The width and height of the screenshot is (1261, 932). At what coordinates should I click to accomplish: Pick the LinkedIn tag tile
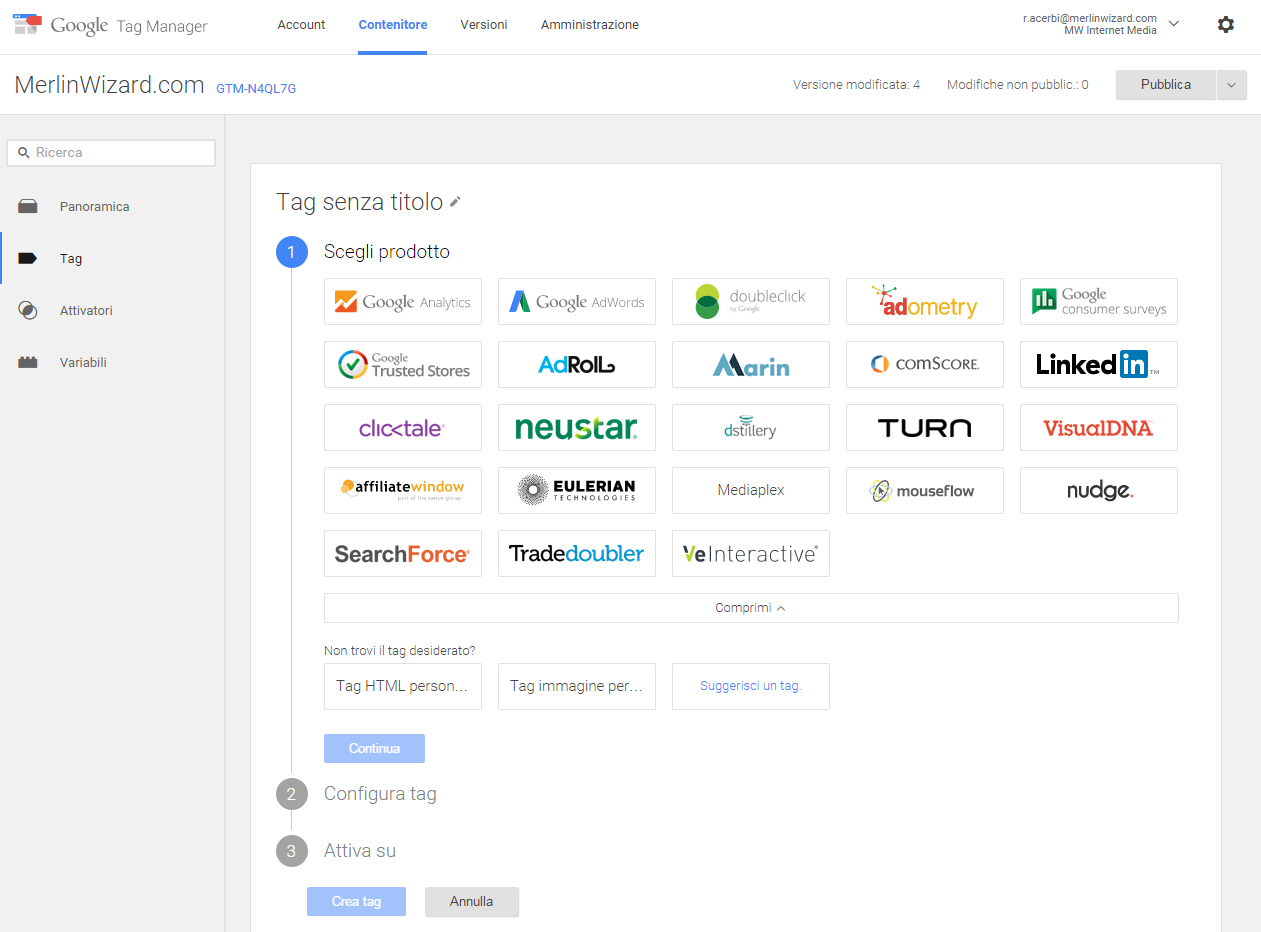click(1098, 365)
